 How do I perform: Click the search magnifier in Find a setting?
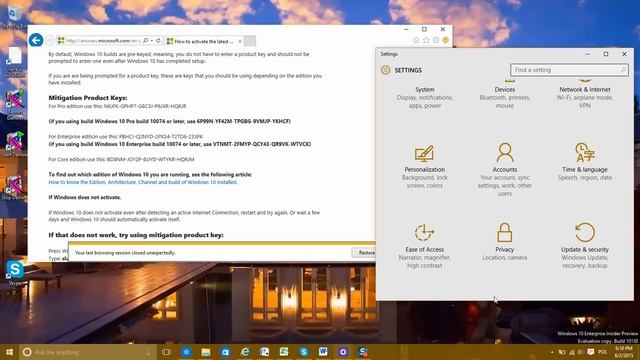click(623, 70)
